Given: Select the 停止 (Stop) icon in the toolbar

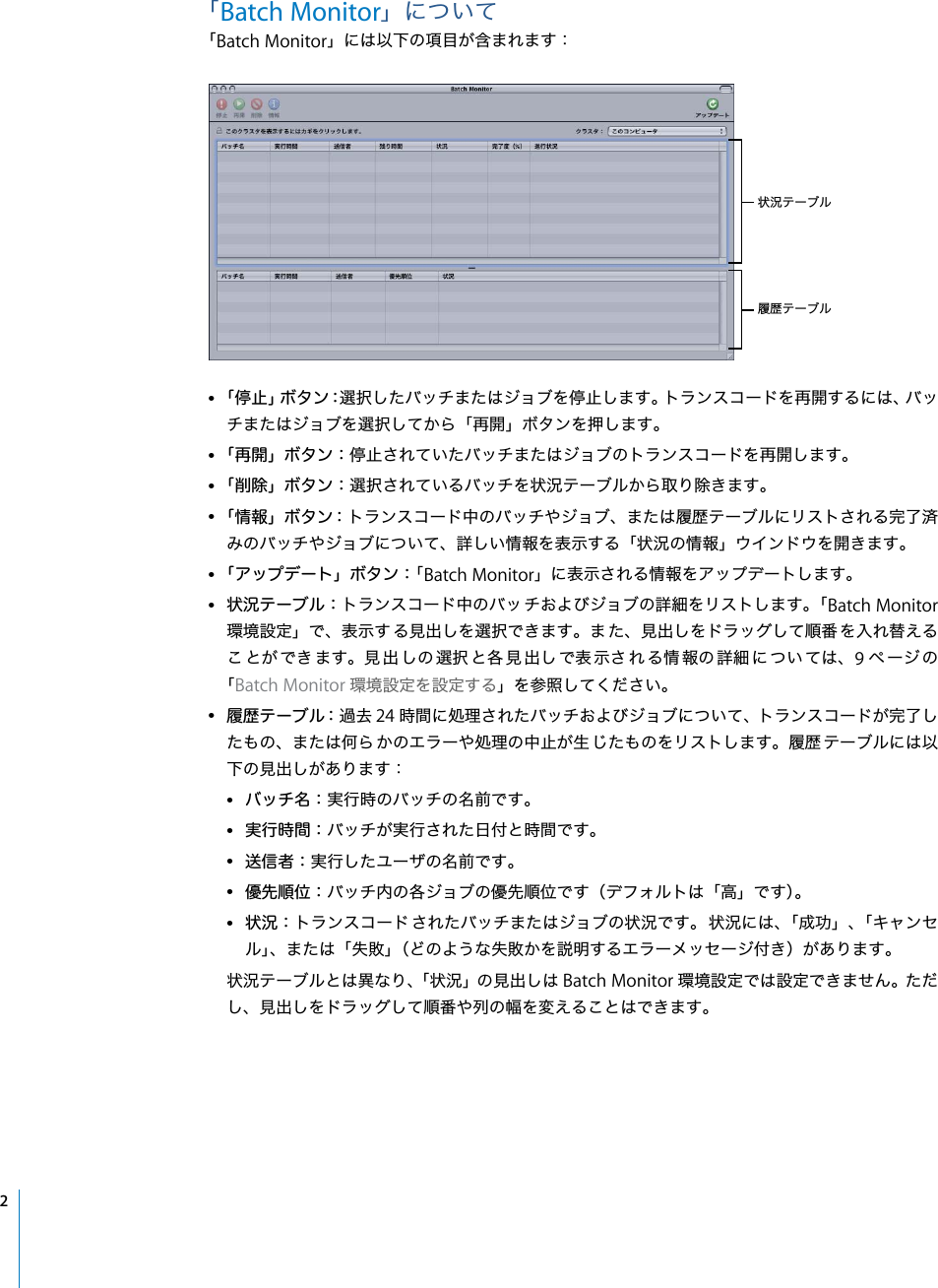Looking at the screenshot, I should coord(220,103).
